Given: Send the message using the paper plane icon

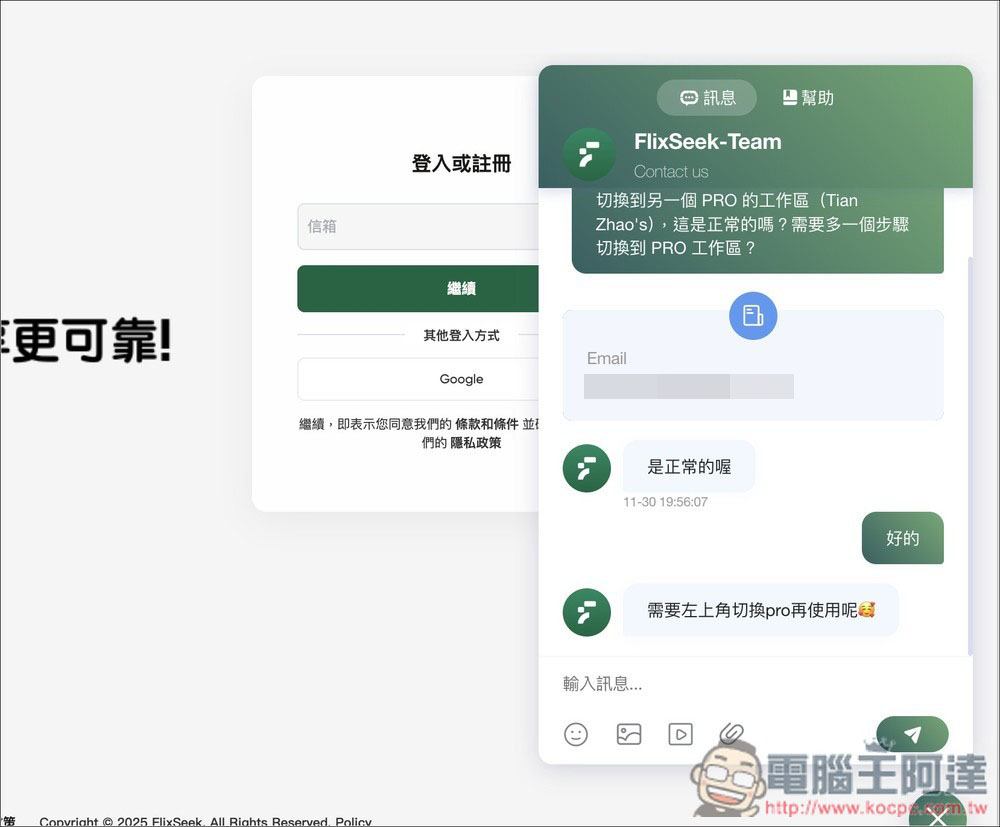Looking at the screenshot, I should [913, 733].
